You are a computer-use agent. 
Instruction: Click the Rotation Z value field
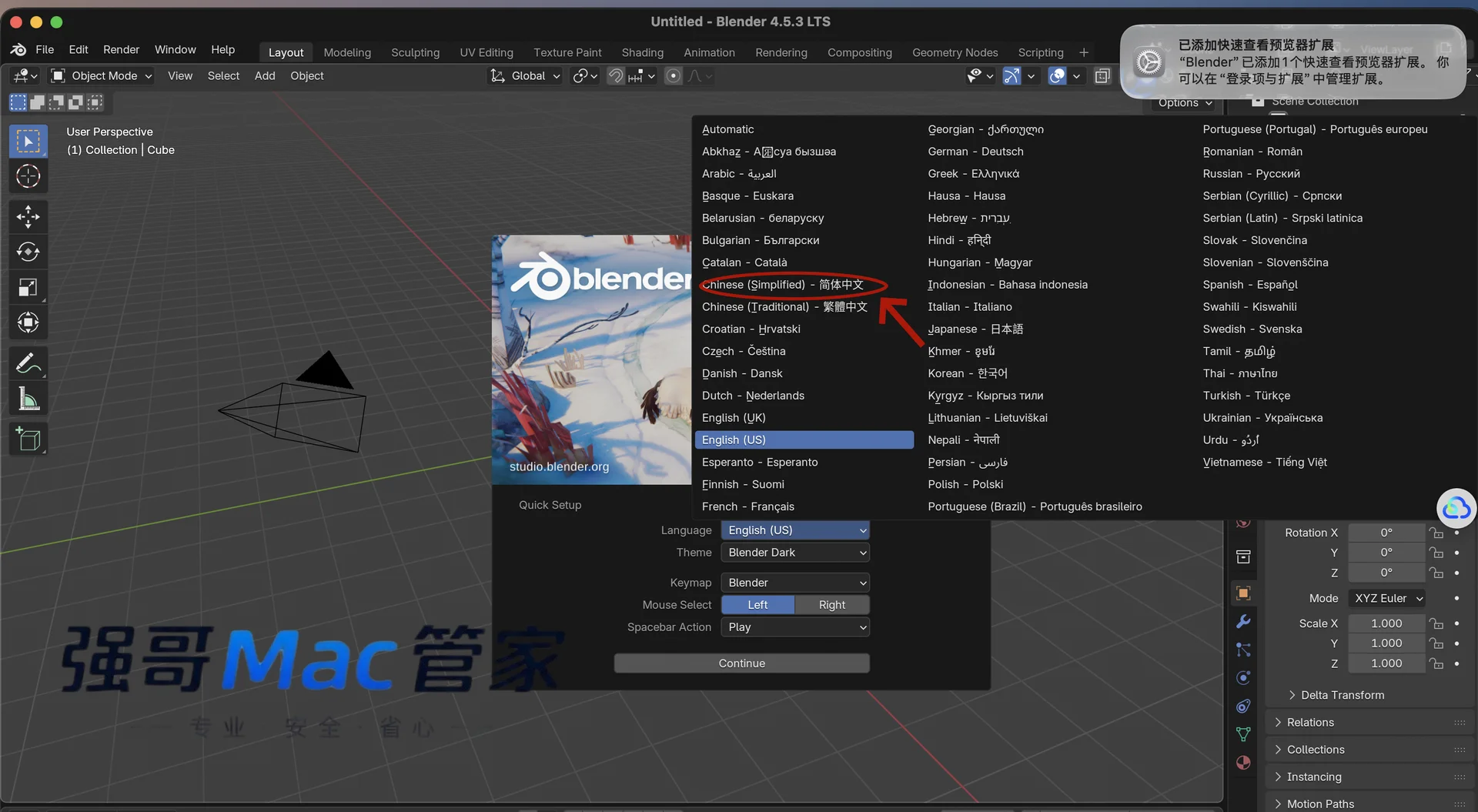1386,573
